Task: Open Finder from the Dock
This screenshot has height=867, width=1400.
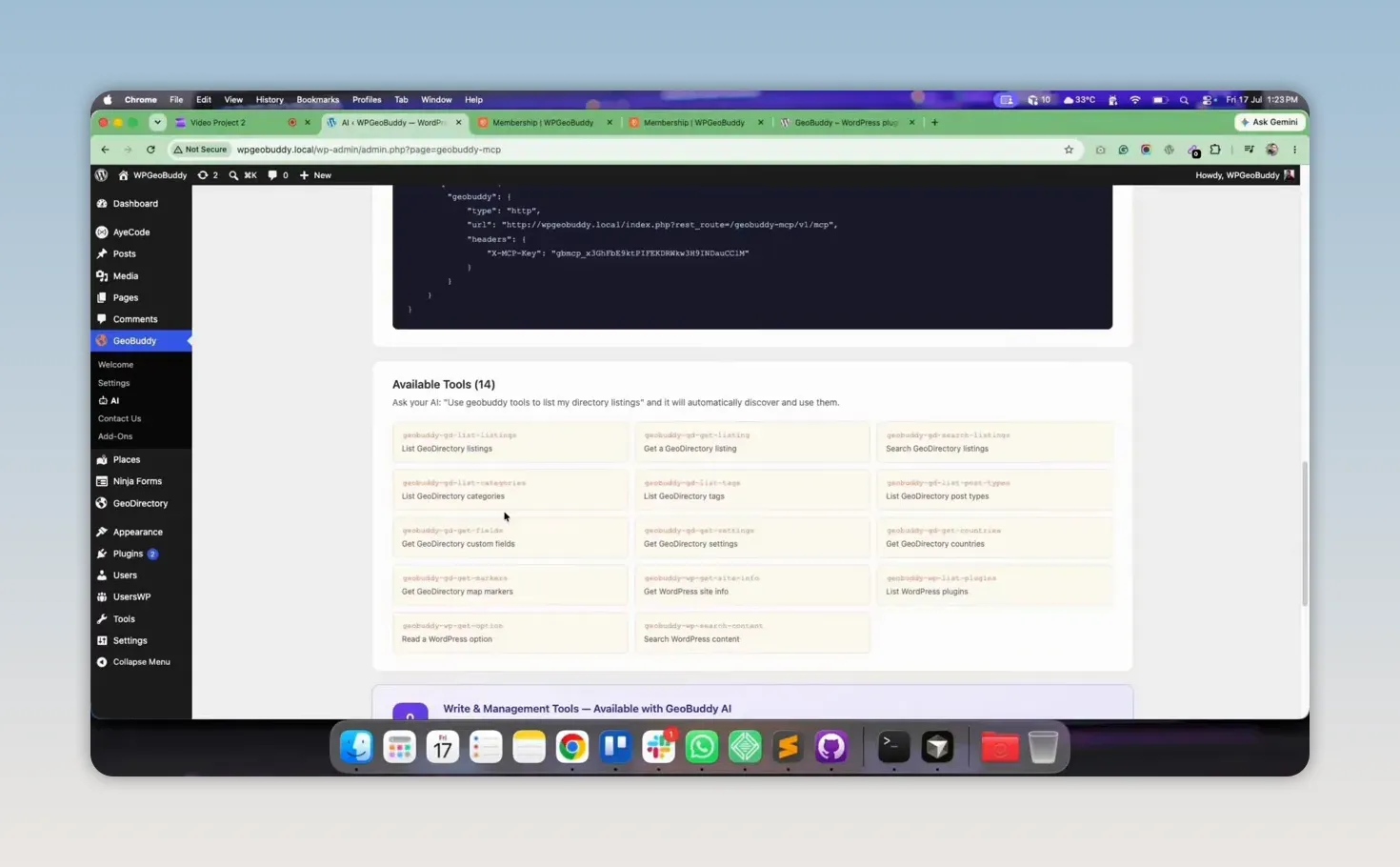Action: pyautogui.click(x=356, y=747)
